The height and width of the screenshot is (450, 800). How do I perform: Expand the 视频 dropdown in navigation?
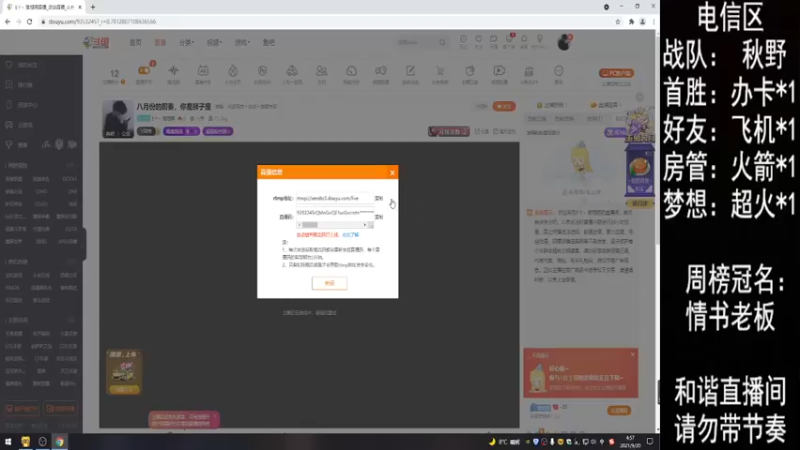pyautogui.click(x=214, y=43)
